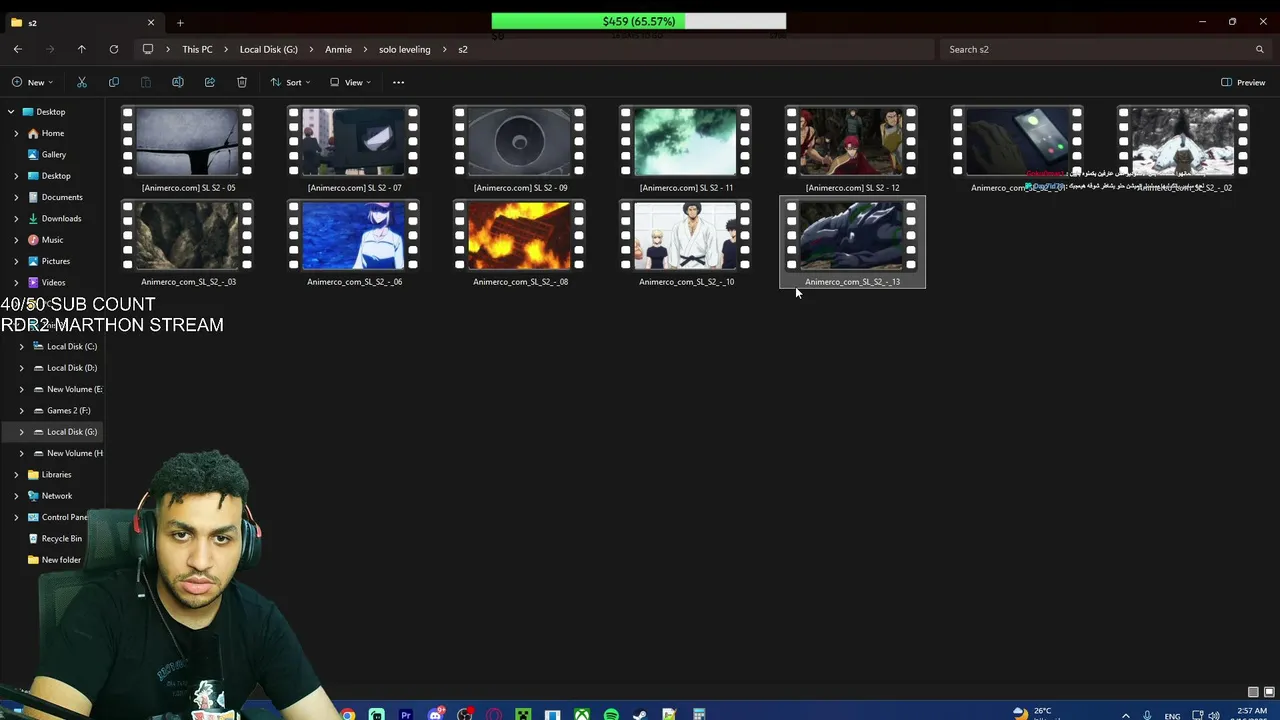Switch to details view icon in status bar
This screenshot has height=720, width=1280.
point(1253,692)
